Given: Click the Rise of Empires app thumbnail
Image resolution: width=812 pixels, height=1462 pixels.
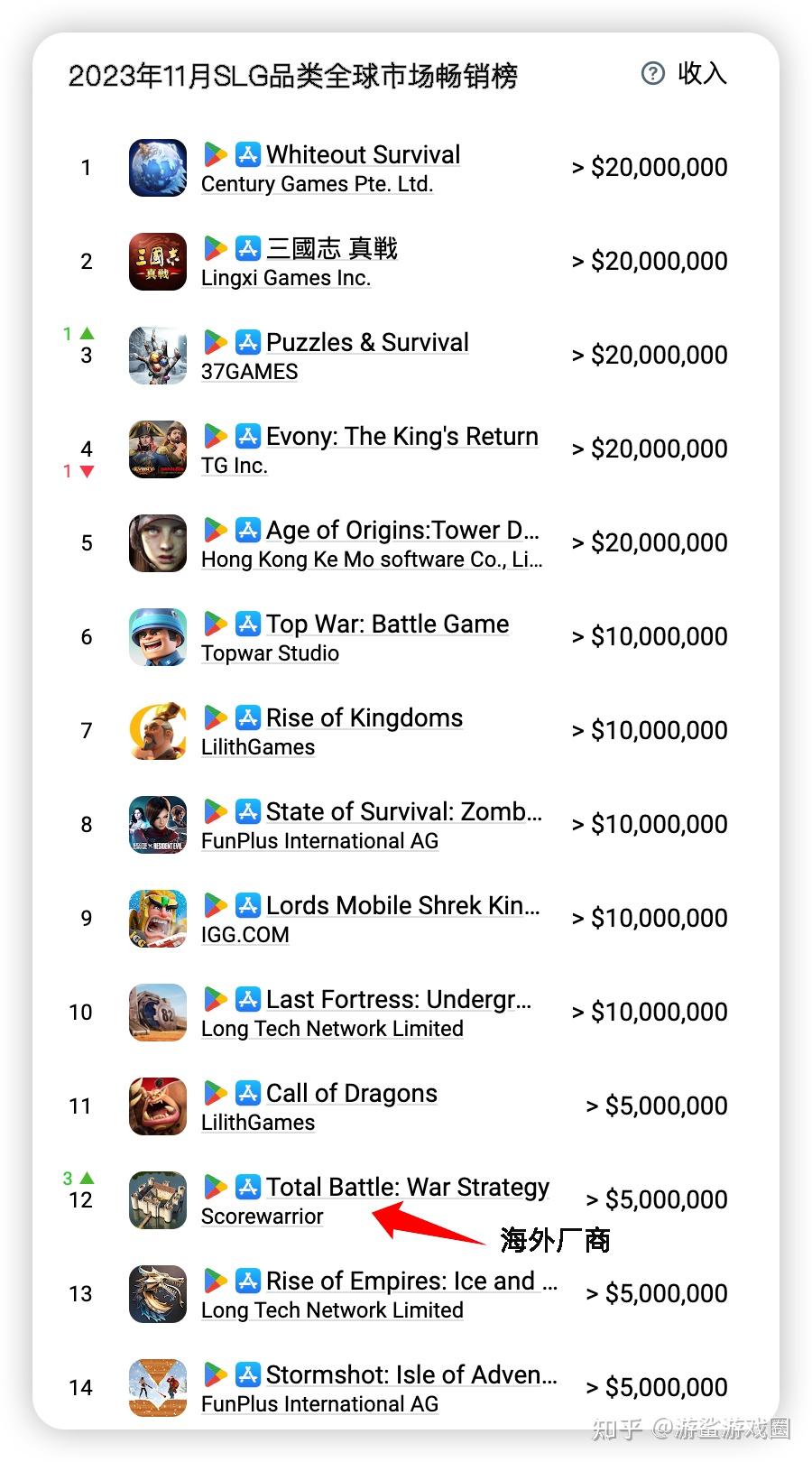Looking at the screenshot, I should click(158, 1294).
